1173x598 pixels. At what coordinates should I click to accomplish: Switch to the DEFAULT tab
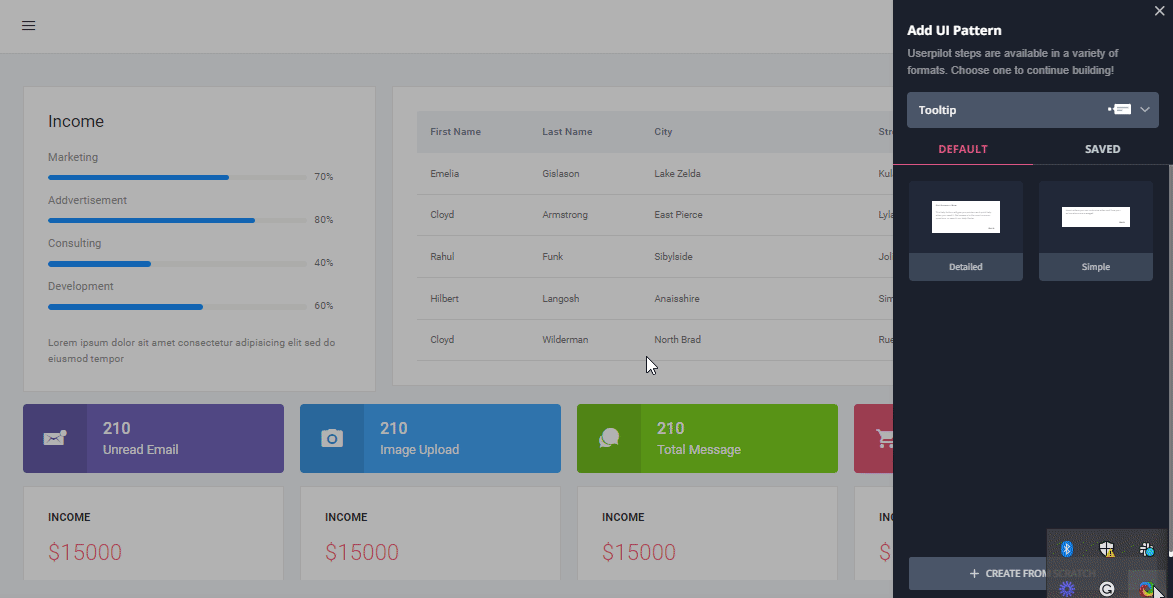(x=963, y=149)
